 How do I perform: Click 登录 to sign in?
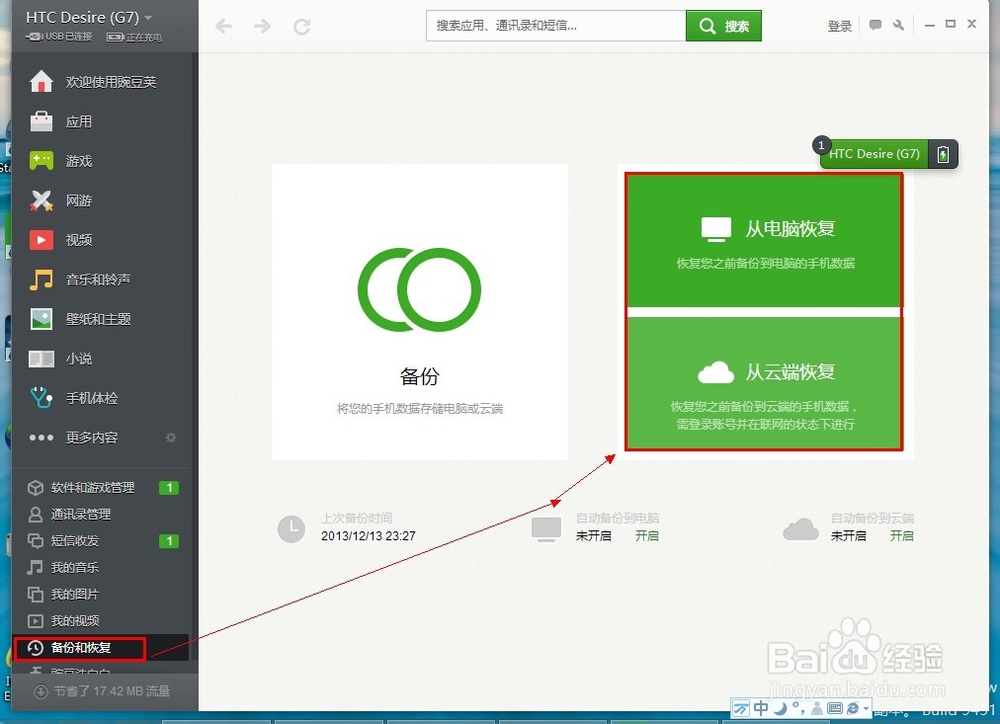pyautogui.click(x=840, y=25)
